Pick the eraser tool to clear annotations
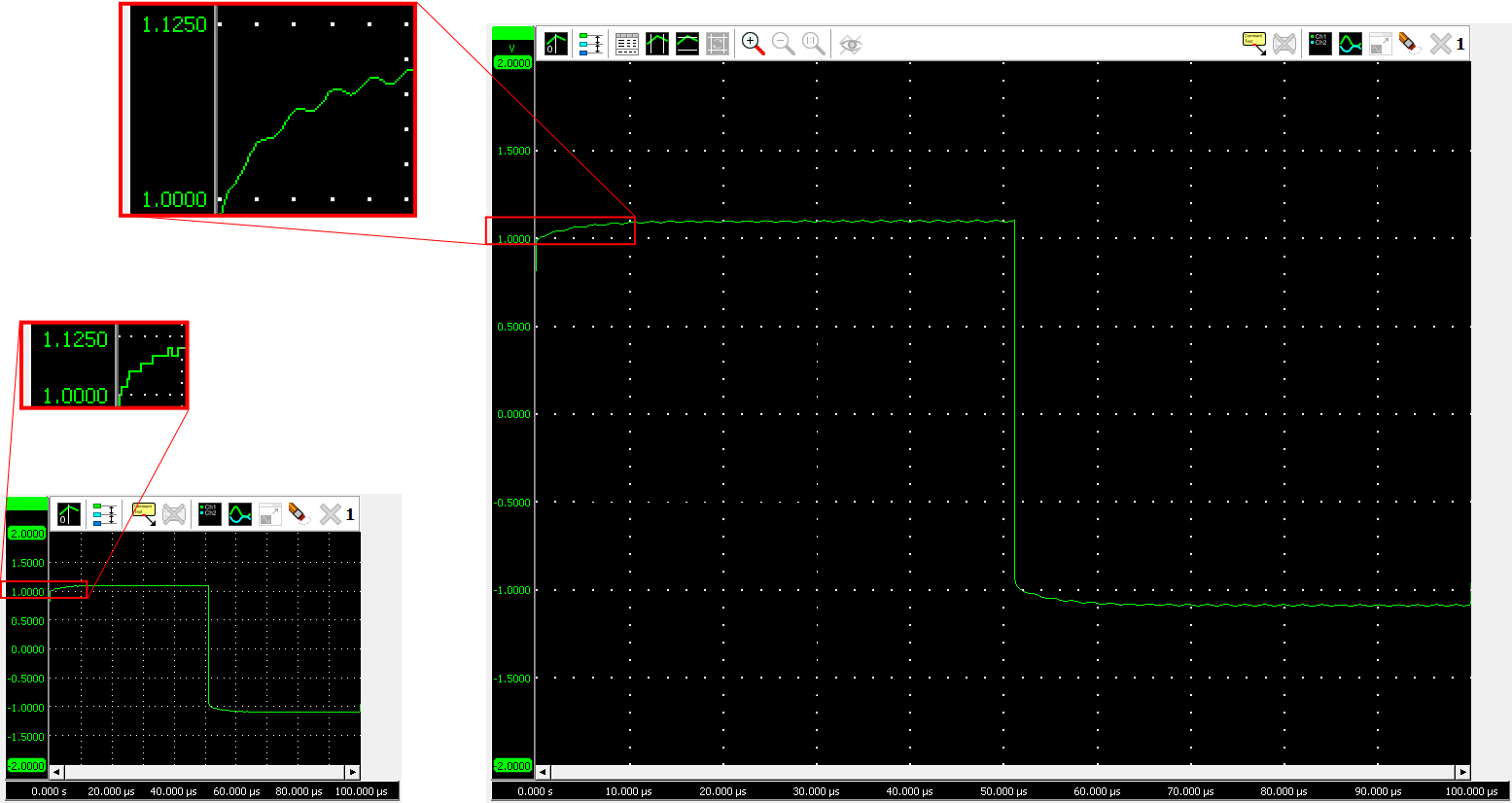1512x803 pixels. coord(1409,43)
